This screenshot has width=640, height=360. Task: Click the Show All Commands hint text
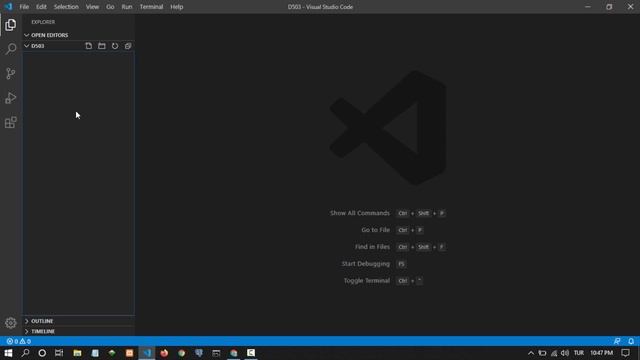pyautogui.click(x=360, y=213)
